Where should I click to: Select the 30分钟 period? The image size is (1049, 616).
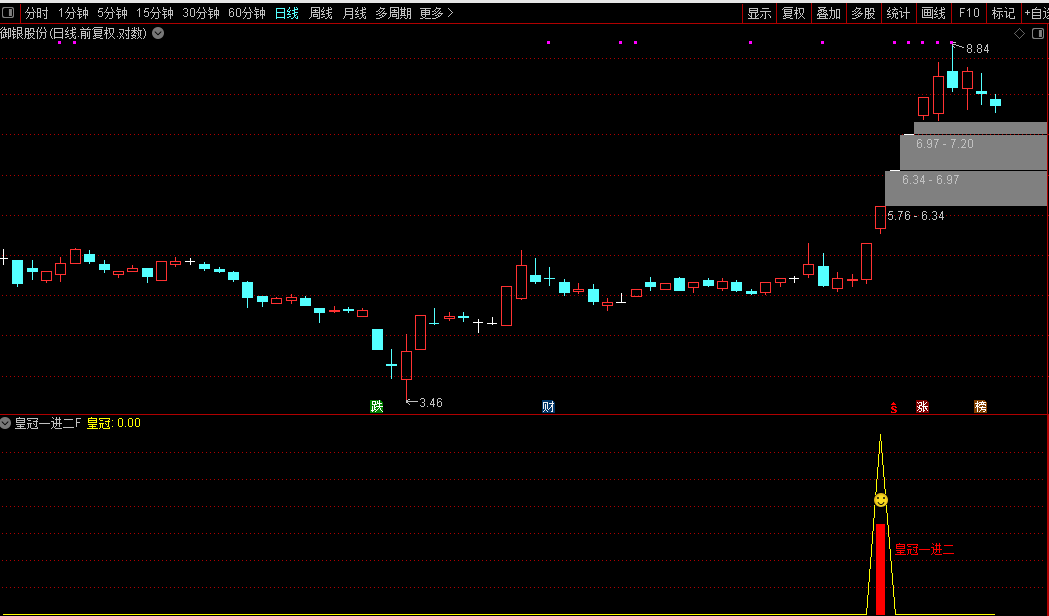click(x=201, y=13)
